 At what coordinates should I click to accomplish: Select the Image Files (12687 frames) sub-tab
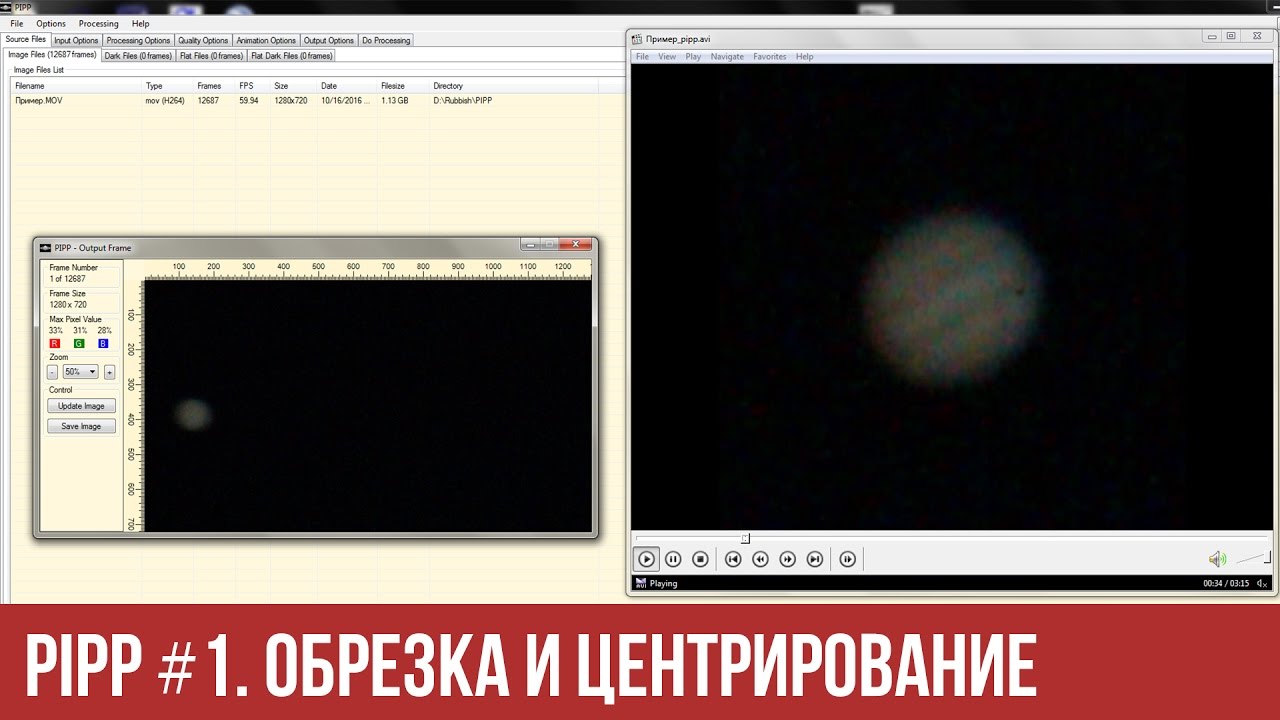click(52, 55)
